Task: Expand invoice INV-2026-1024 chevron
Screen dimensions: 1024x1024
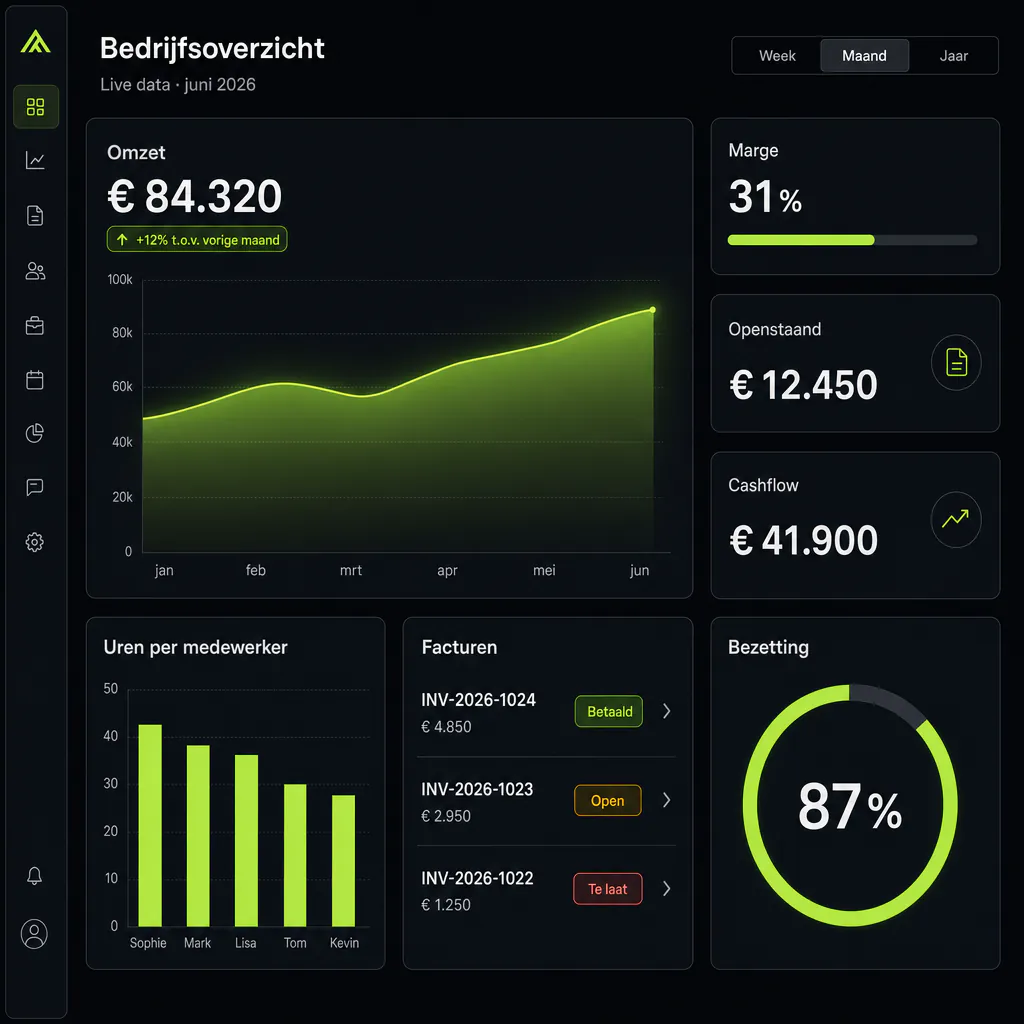Action: pos(667,711)
